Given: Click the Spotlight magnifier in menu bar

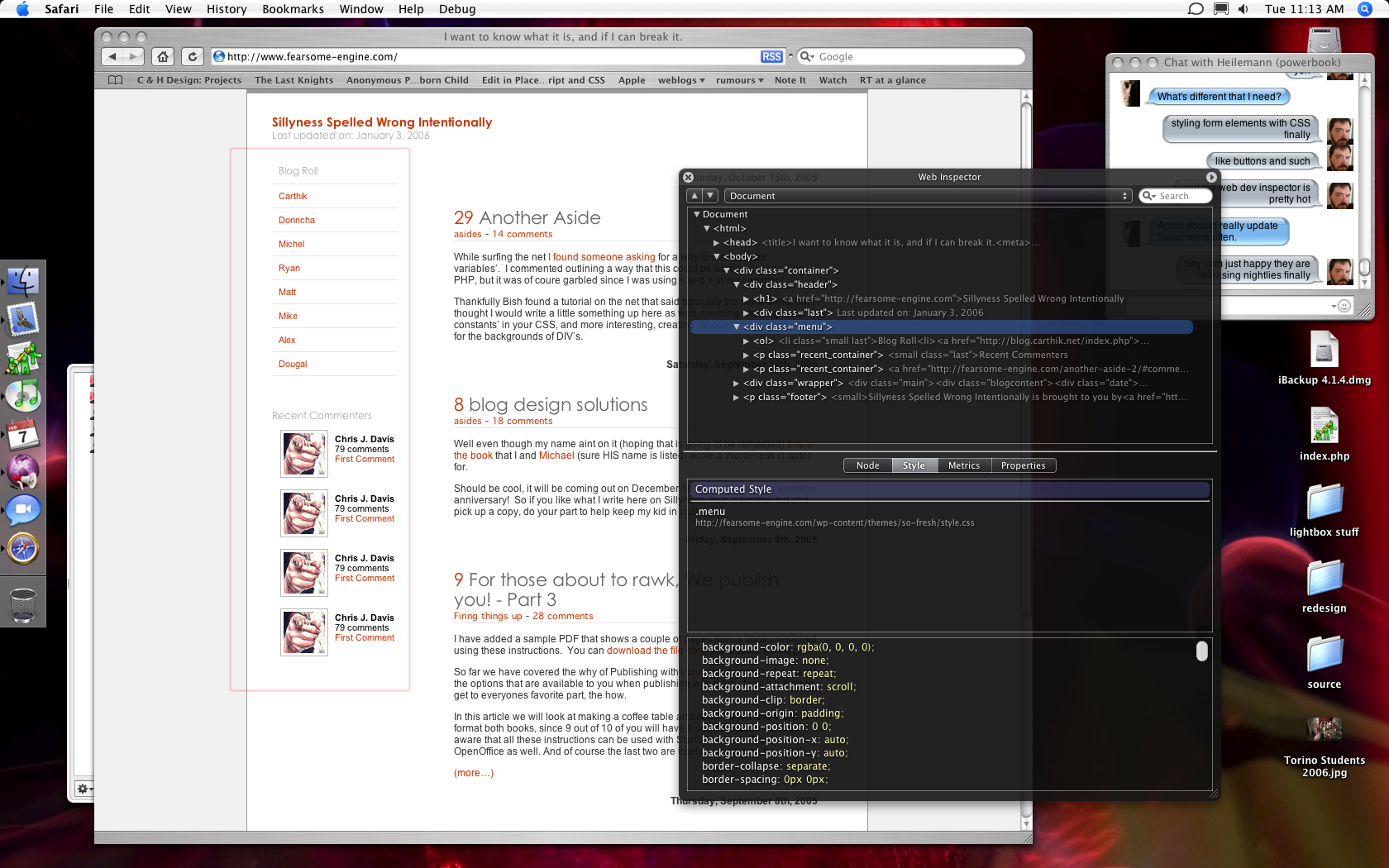Looking at the screenshot, I should tap(1365, 9).
